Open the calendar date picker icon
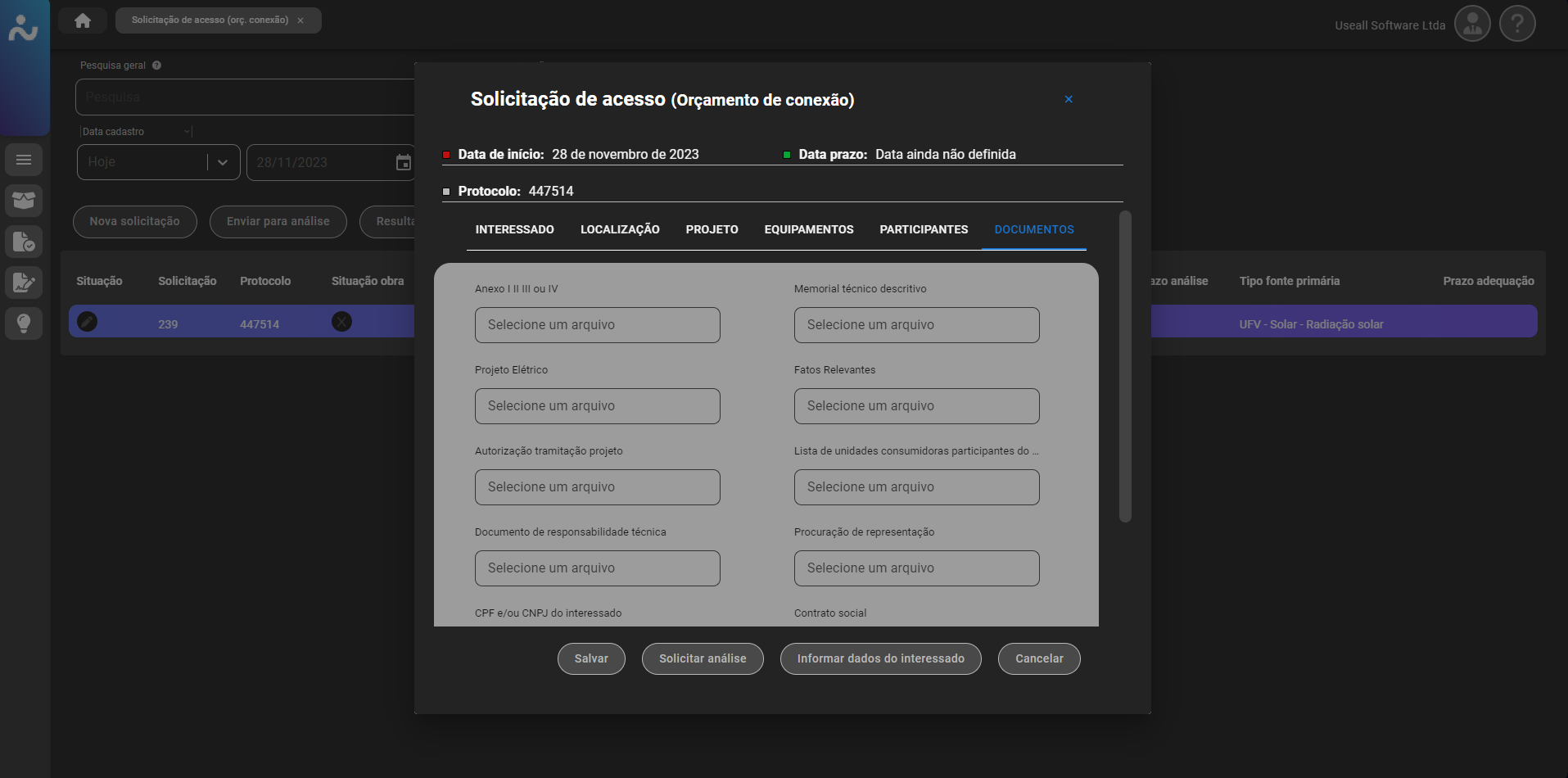Viewport: 1568px width, 778px height. [x=403, y=162]
